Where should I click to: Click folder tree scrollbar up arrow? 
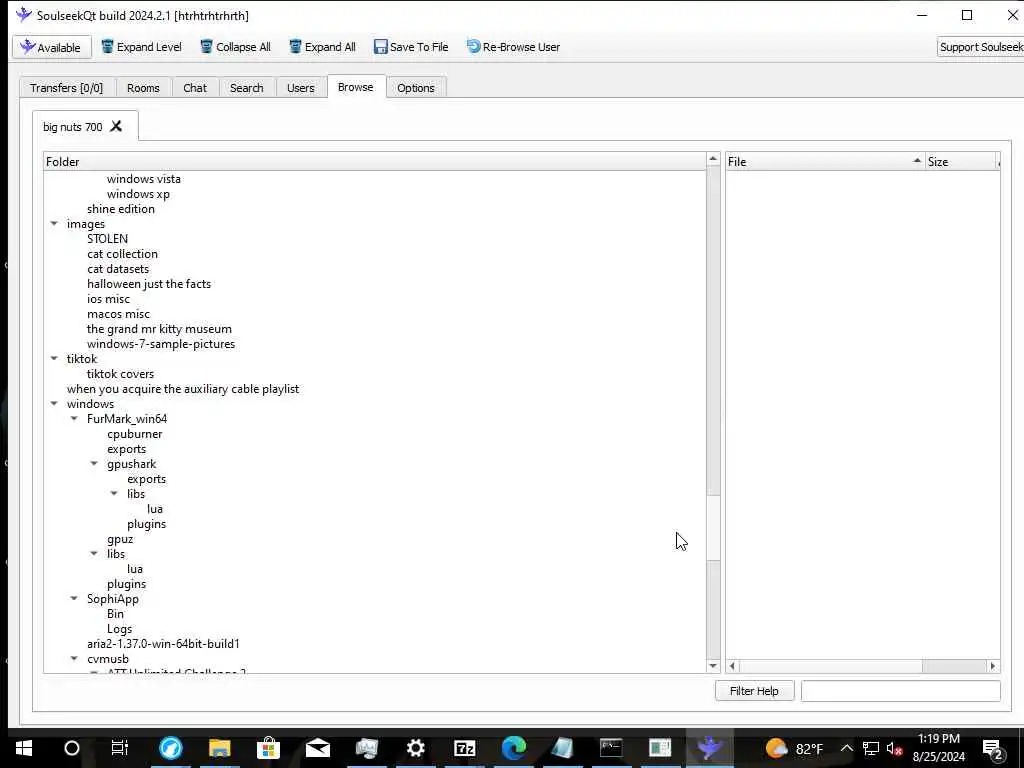click(x=713, y=159)
